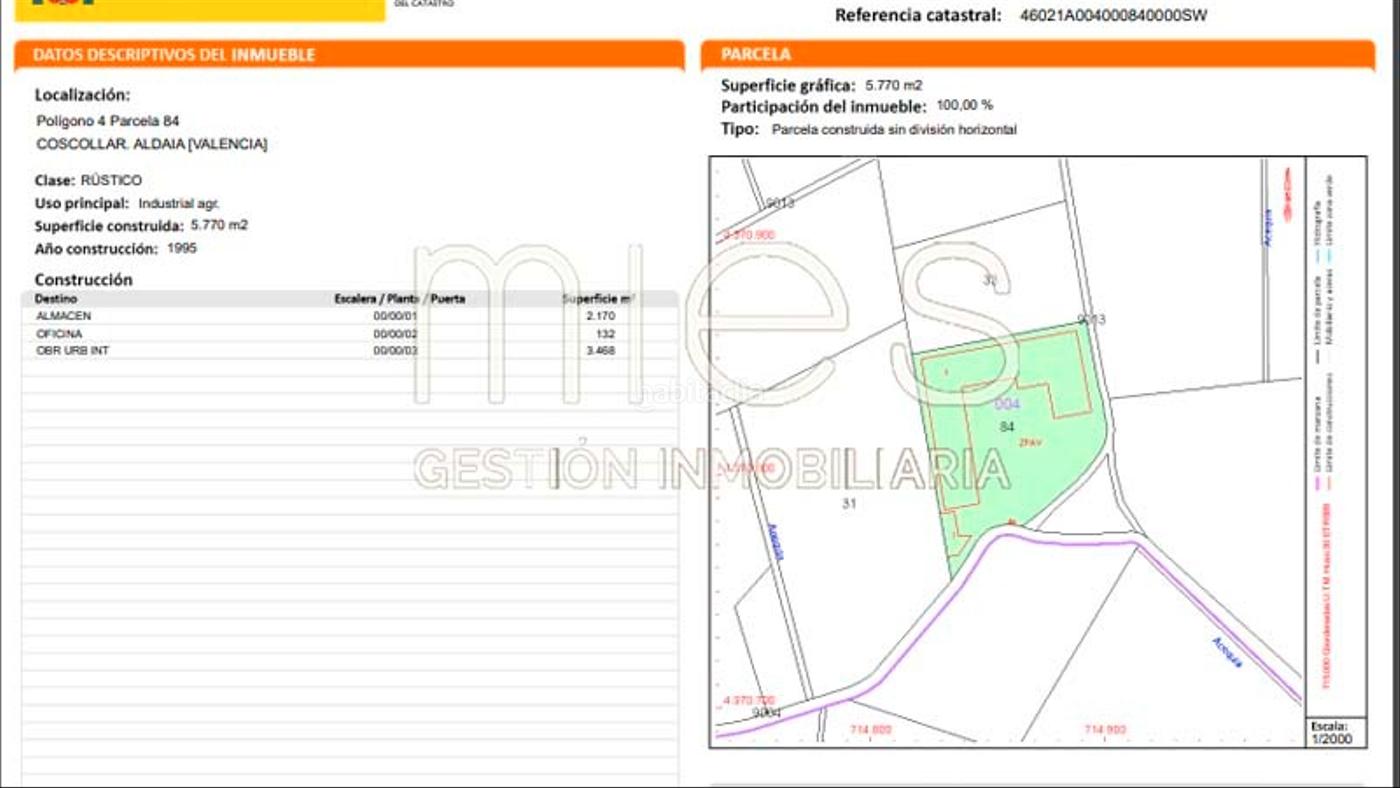This screenshot has width=1400, height=788.
Task: Click the cadastral reference number 46021A004000840000SW
Action: coord(1113,15)
